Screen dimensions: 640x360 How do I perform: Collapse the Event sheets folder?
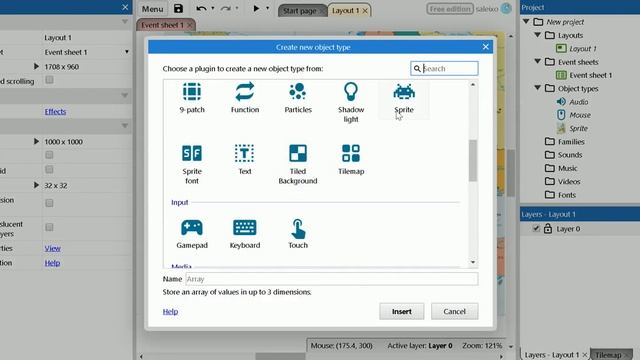(x=538, y=61)
